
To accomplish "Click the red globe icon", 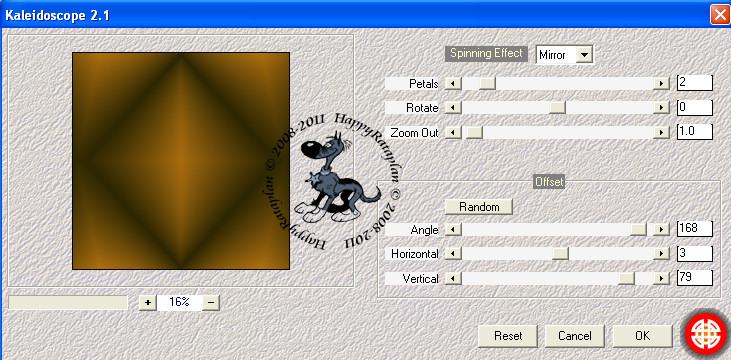I will coord(705,335).
